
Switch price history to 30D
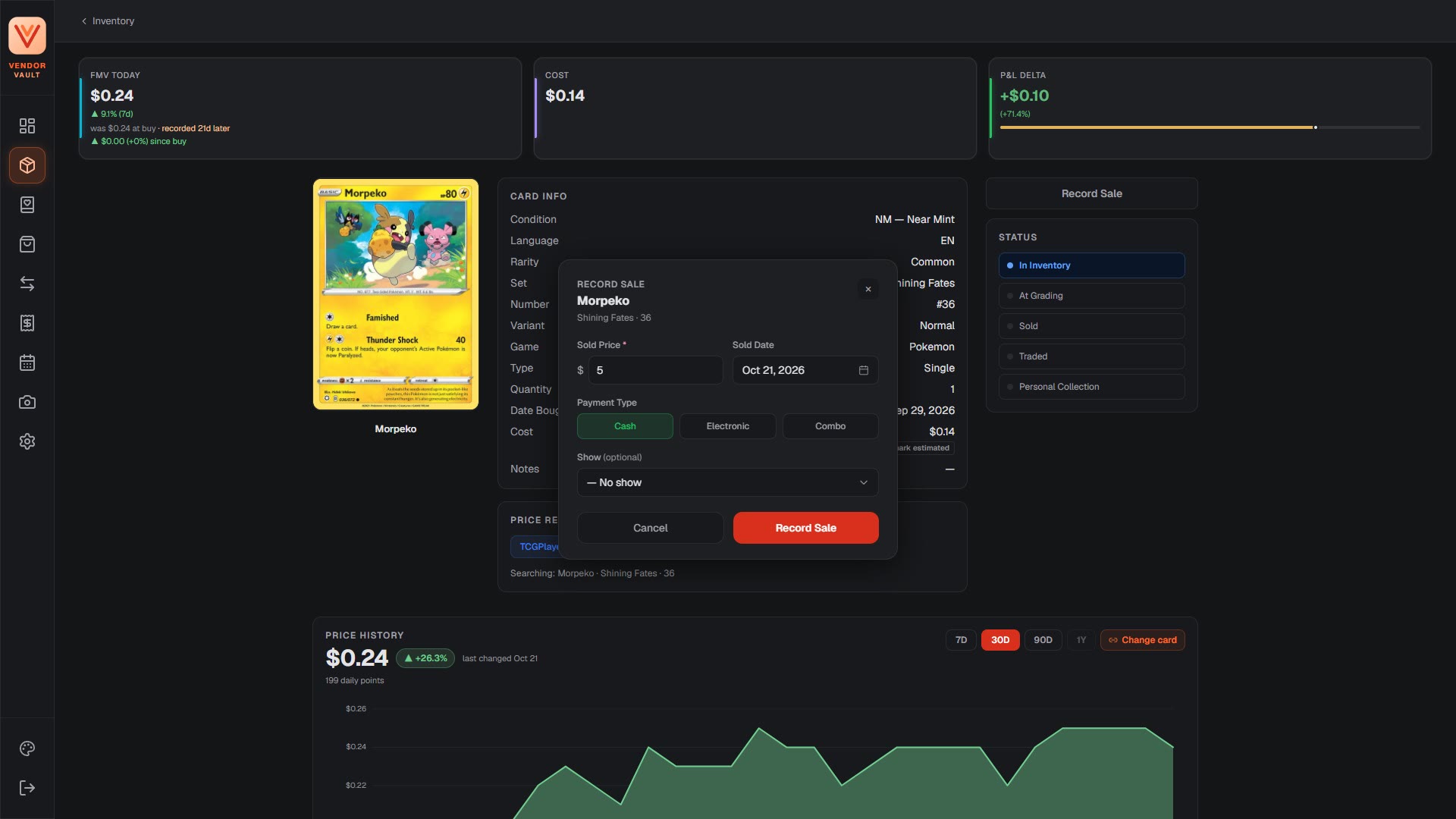point(1000,640)
